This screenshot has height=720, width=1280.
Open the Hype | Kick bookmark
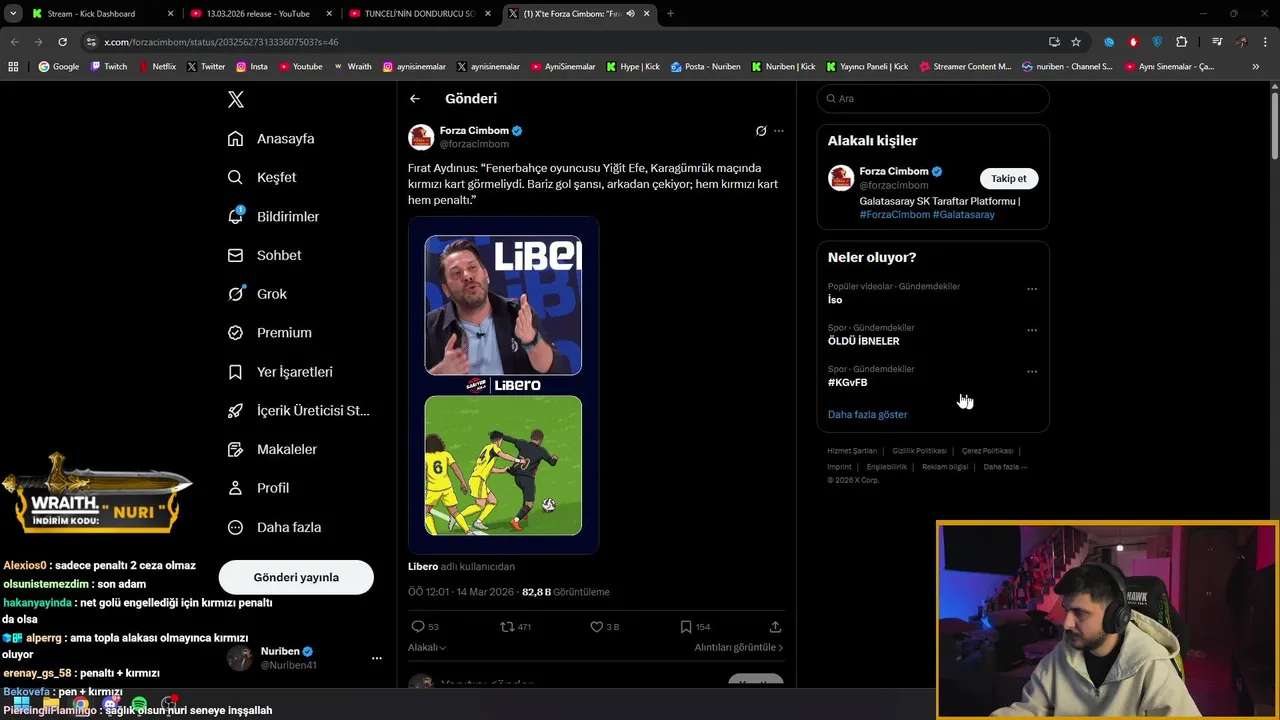[632, 67]
